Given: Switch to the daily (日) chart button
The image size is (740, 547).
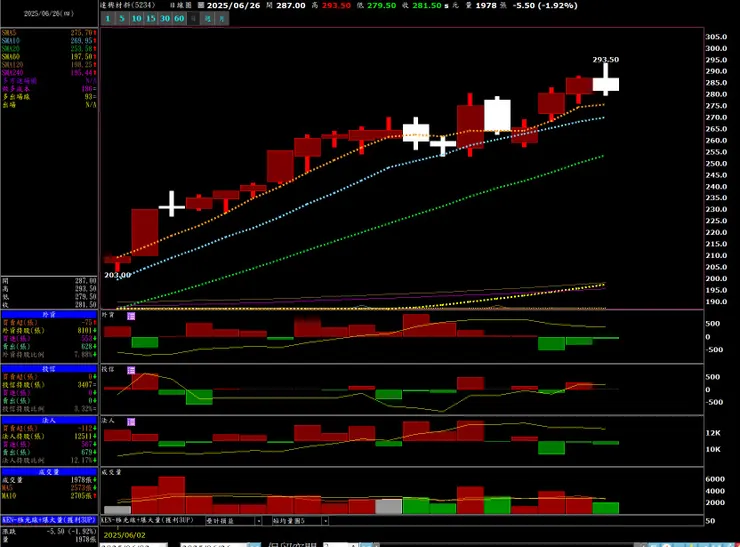Looking at the screenshot, I should coord(193,18).
